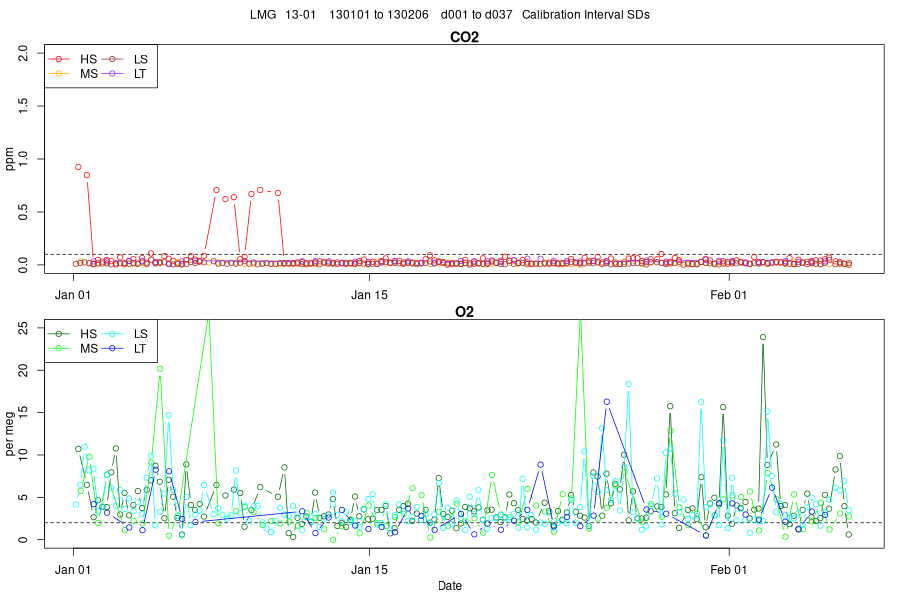Click the Jan 15 tick label on the O2 plot
Viewport: 900px width, 600px height.
(369, 570)
